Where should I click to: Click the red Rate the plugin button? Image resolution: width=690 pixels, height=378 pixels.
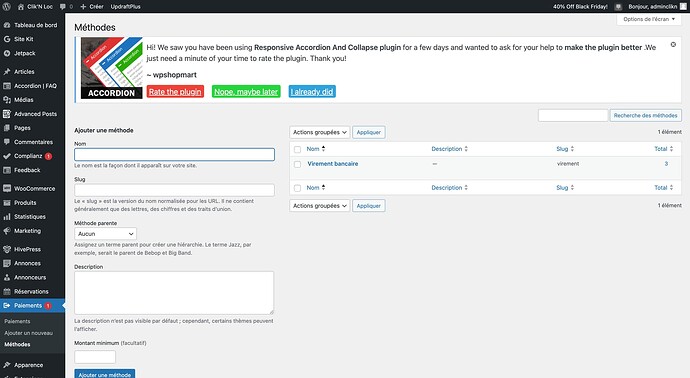point(175,92)
